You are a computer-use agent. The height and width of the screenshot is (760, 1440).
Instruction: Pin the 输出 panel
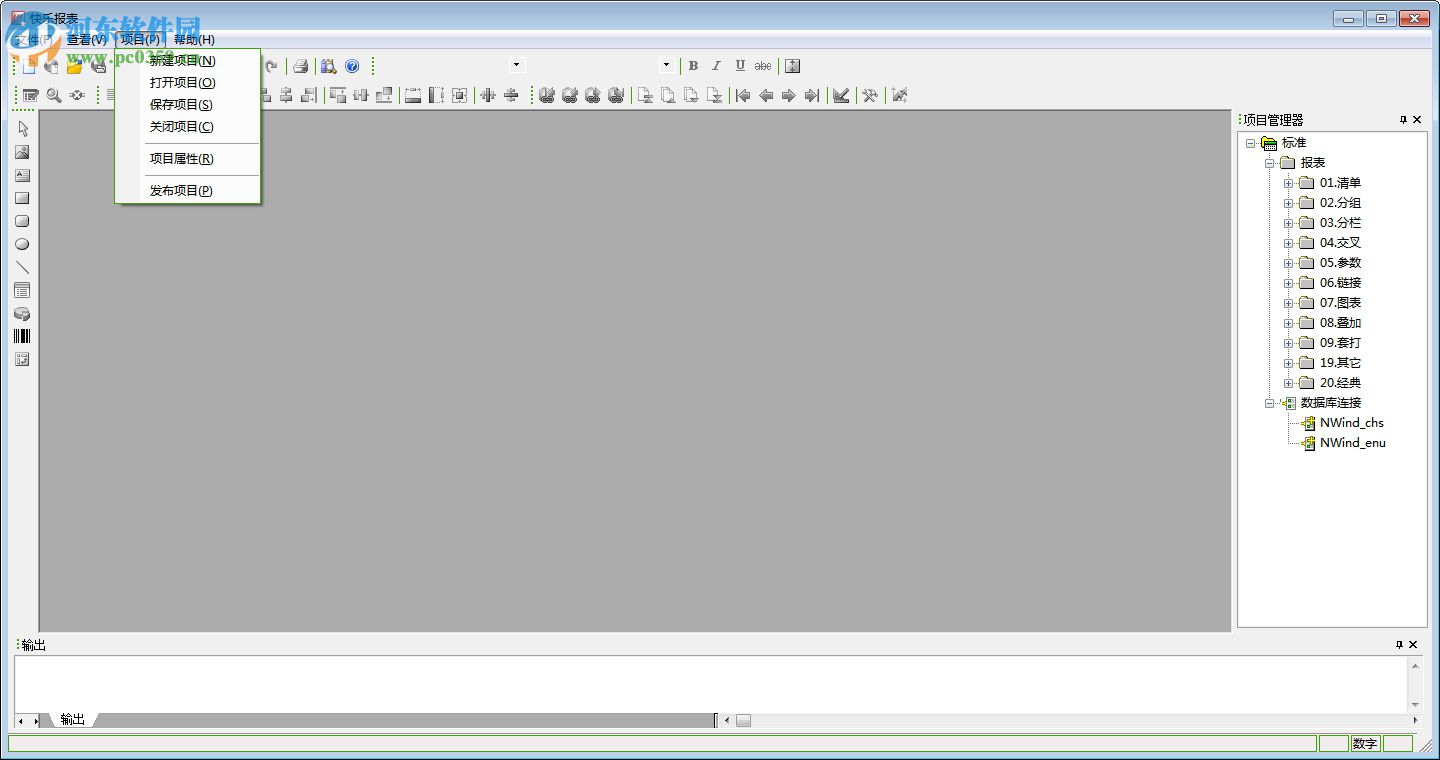[1400, 645]
